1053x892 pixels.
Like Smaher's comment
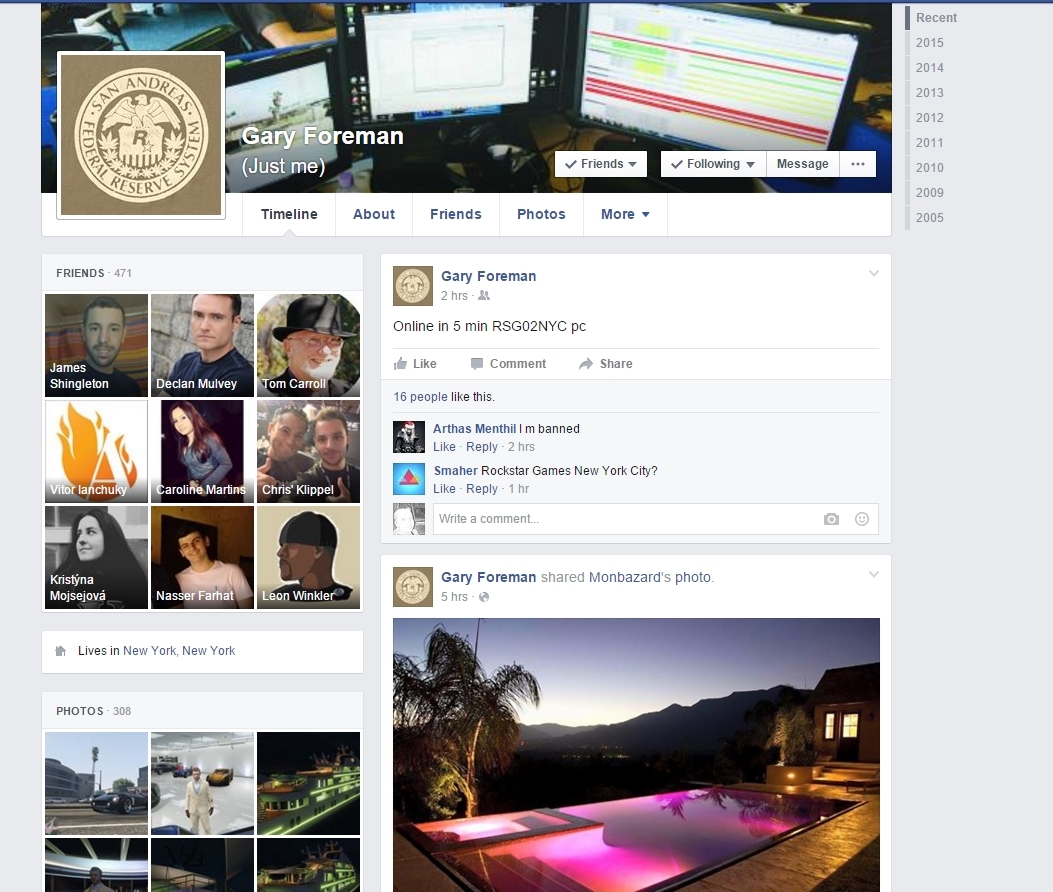(x=444, y=489)
